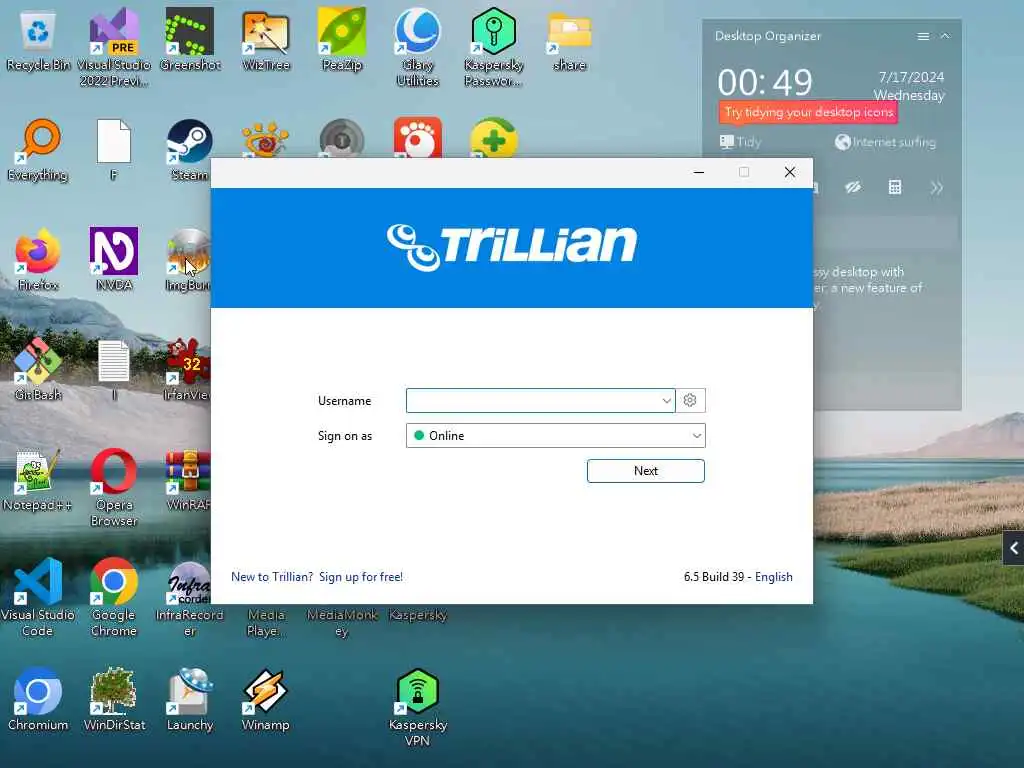Select the NVDA desktop icon

click(114, 260)
